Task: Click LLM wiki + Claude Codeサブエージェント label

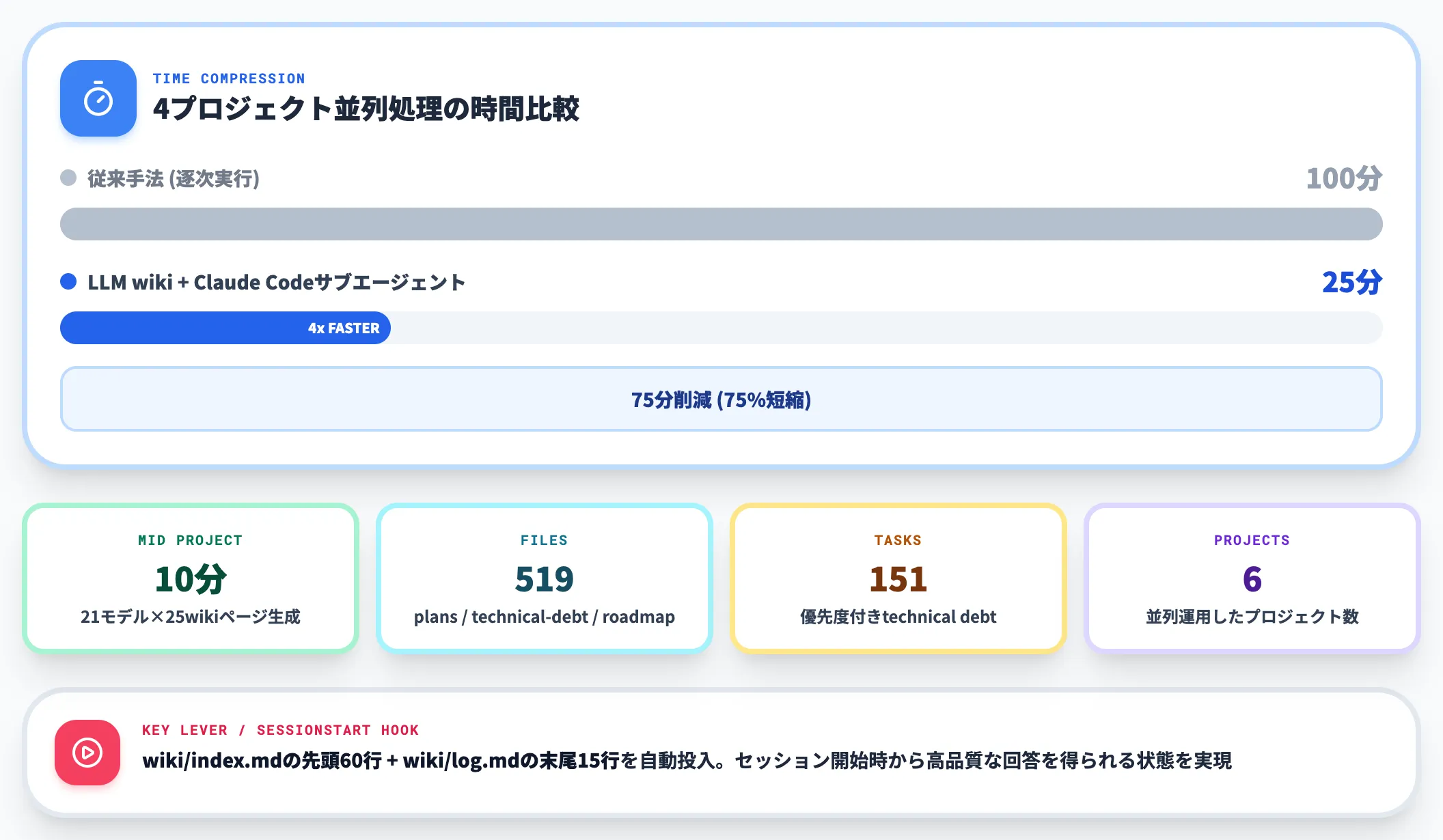Action: (277, 282)
